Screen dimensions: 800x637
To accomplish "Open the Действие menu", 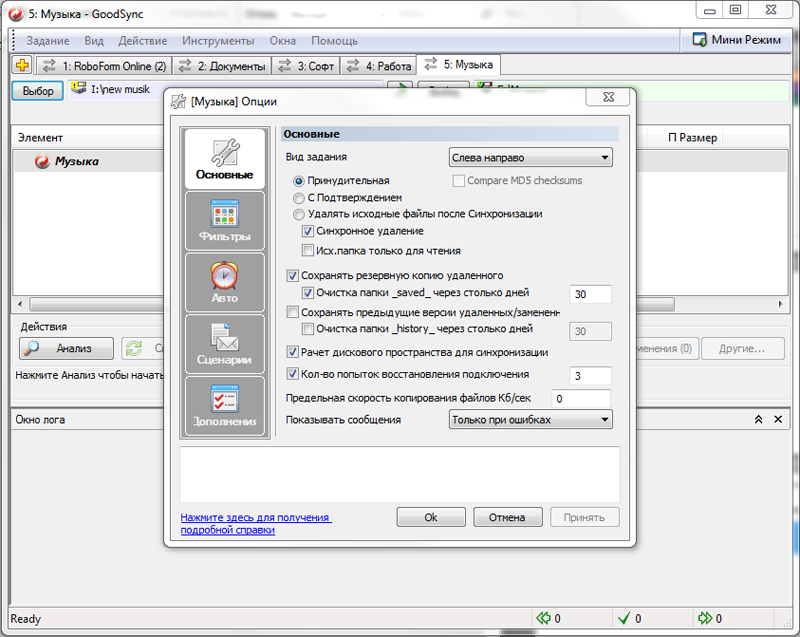I will coord(143,41).
